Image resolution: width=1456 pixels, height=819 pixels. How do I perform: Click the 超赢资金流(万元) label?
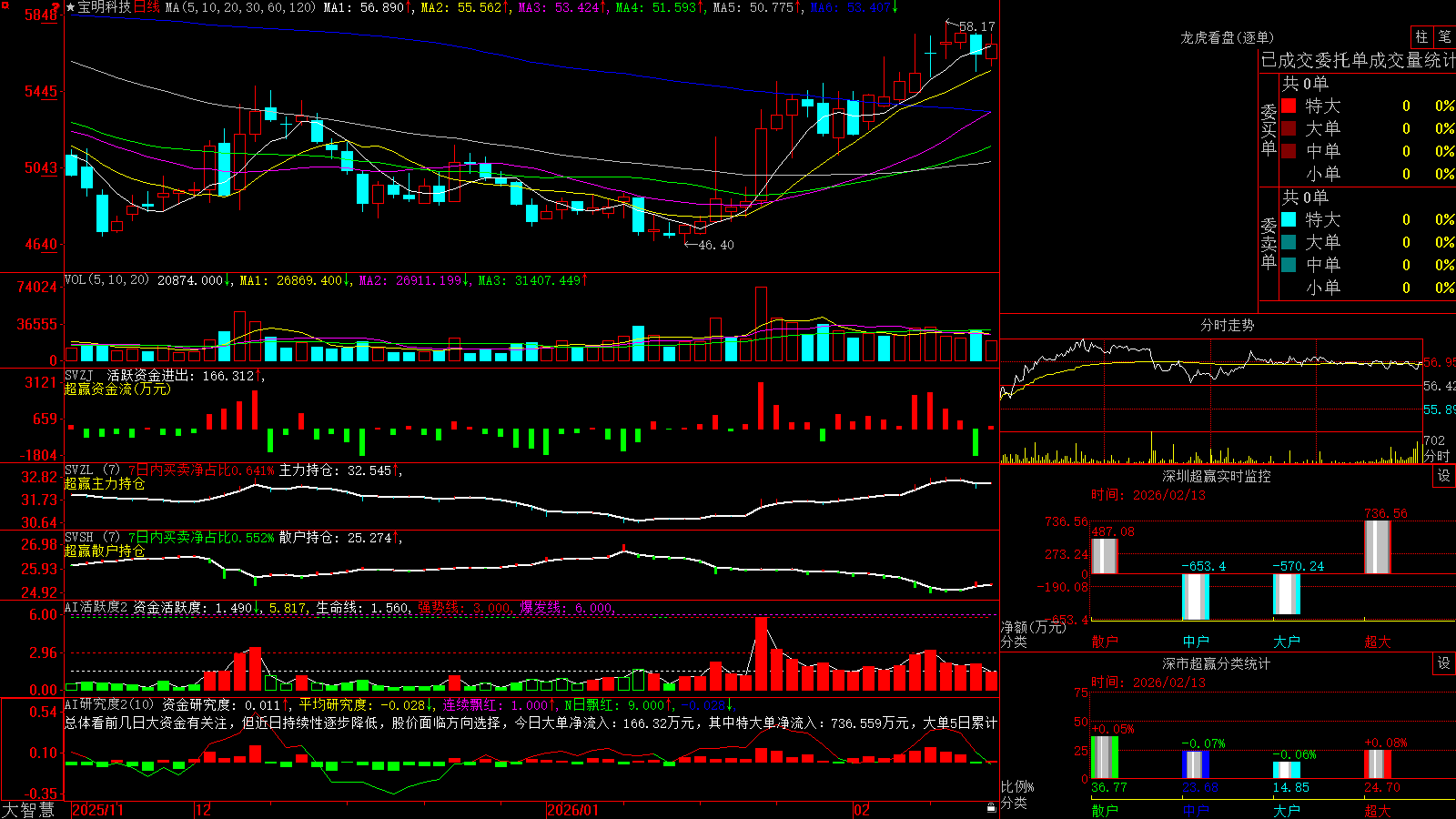point(117,389)
